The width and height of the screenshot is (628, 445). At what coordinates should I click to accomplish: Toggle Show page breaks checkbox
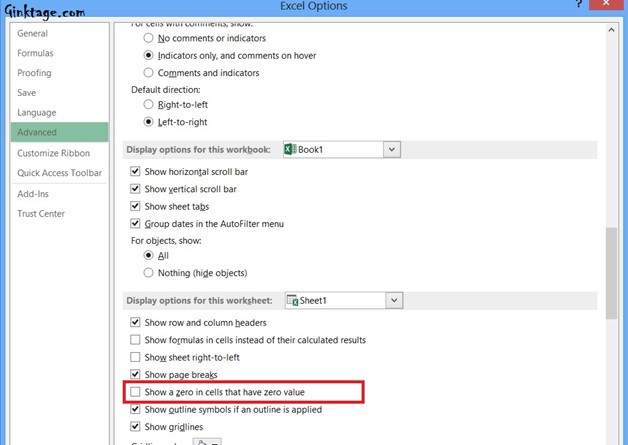point(135,375)
